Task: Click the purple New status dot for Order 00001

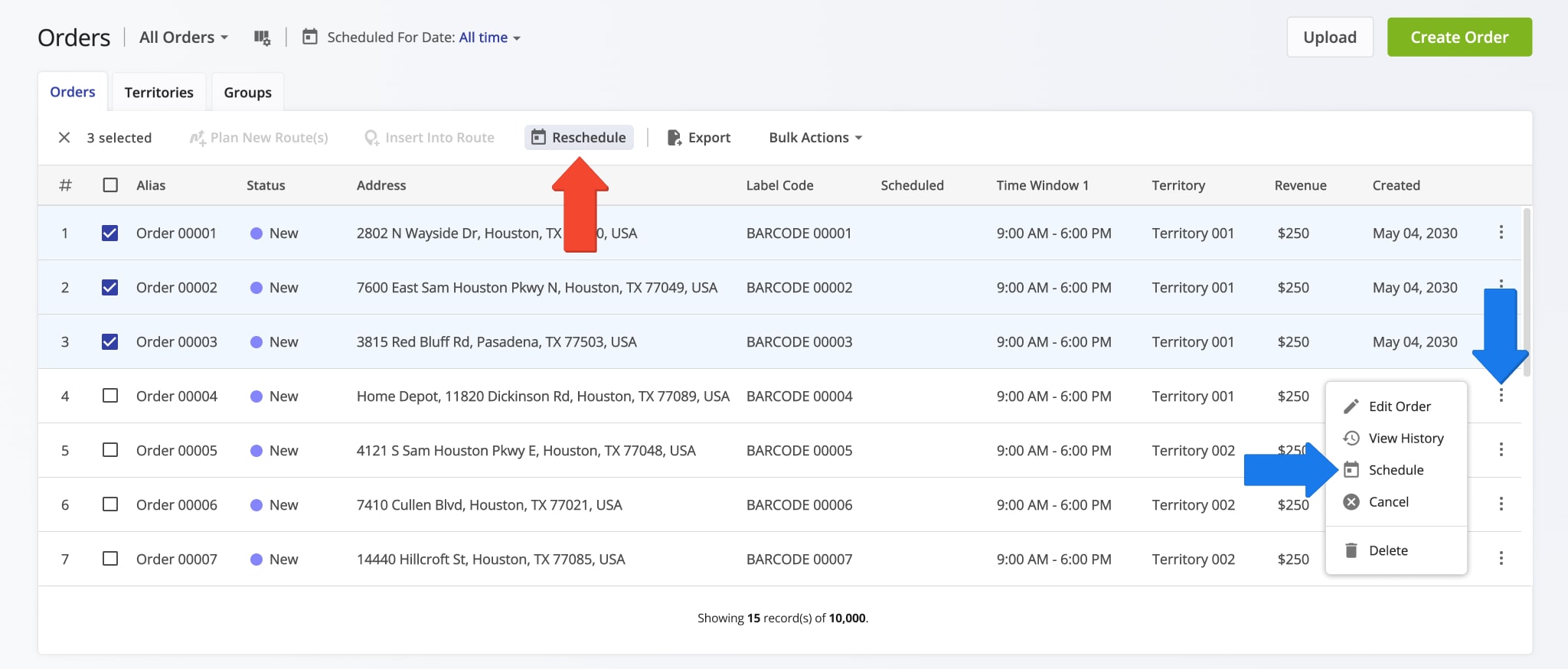Action: click(256, 233)
